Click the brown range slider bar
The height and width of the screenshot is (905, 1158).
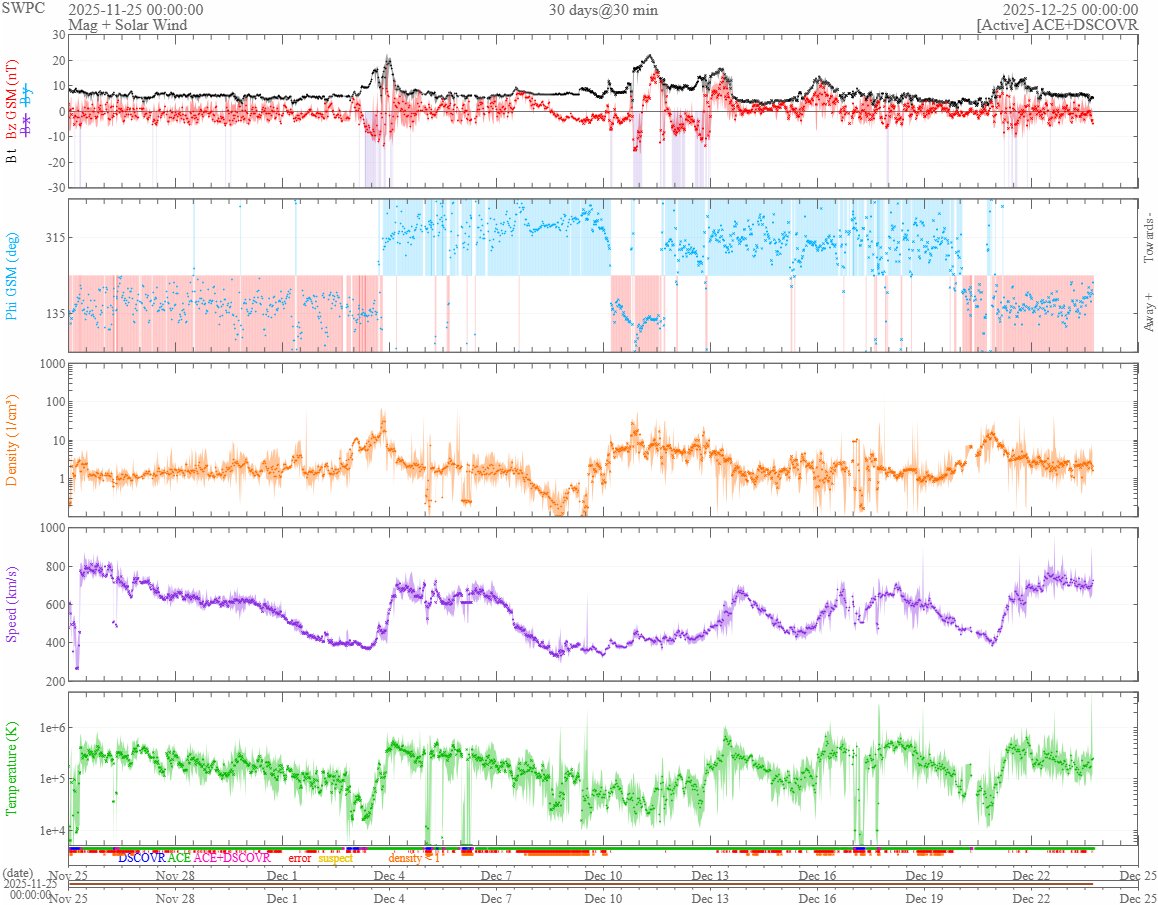click(580, 884)
